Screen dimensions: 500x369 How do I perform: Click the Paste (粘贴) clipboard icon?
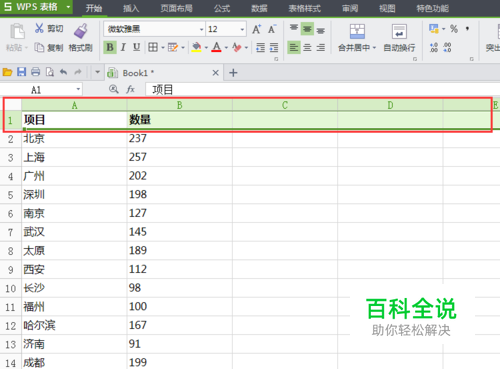coord(17,31)
